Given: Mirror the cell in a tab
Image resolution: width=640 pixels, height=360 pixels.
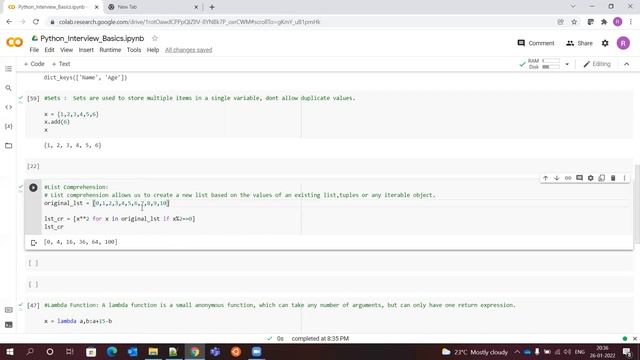Looking at the screenshot, I should [602, 178].
